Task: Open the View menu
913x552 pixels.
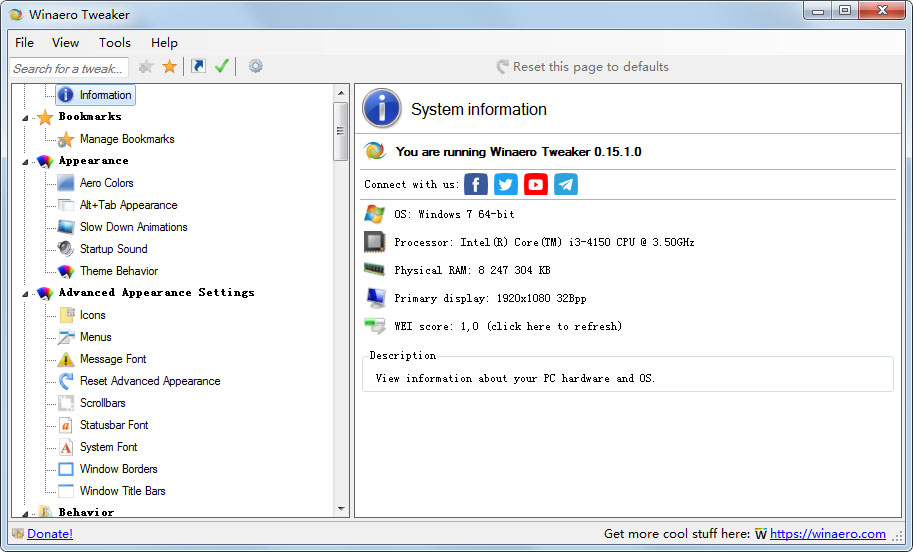Action: pos(65,43)
